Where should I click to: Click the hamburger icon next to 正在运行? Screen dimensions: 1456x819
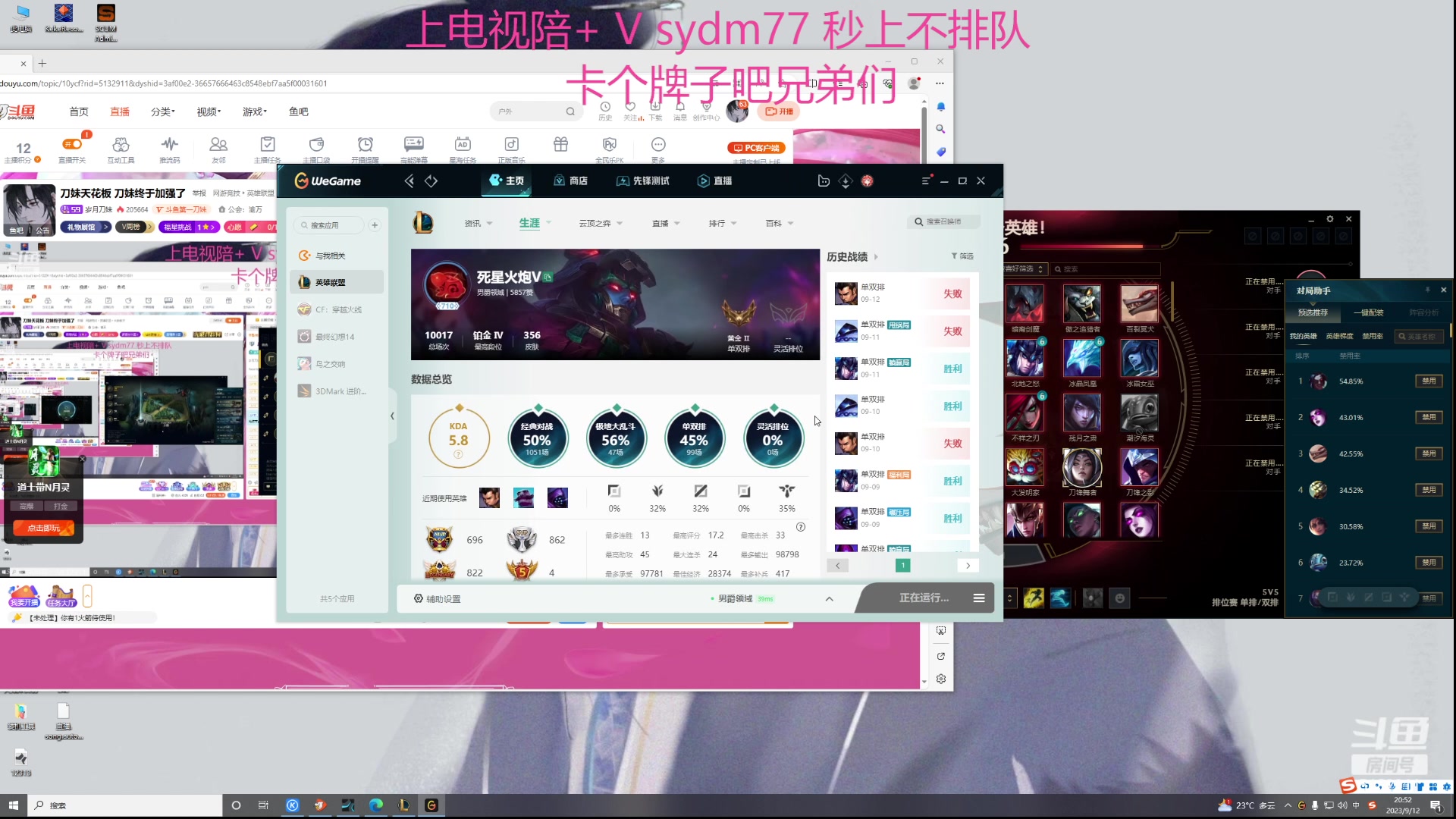[979, 598]
